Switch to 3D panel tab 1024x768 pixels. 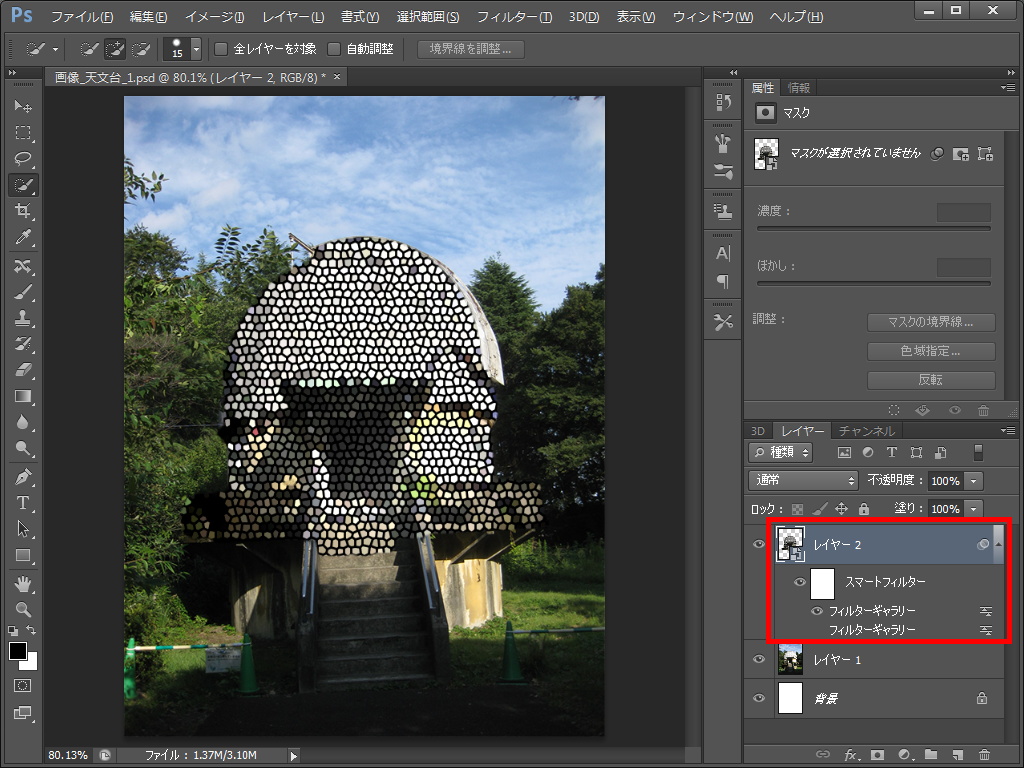[x=758, y=431]
